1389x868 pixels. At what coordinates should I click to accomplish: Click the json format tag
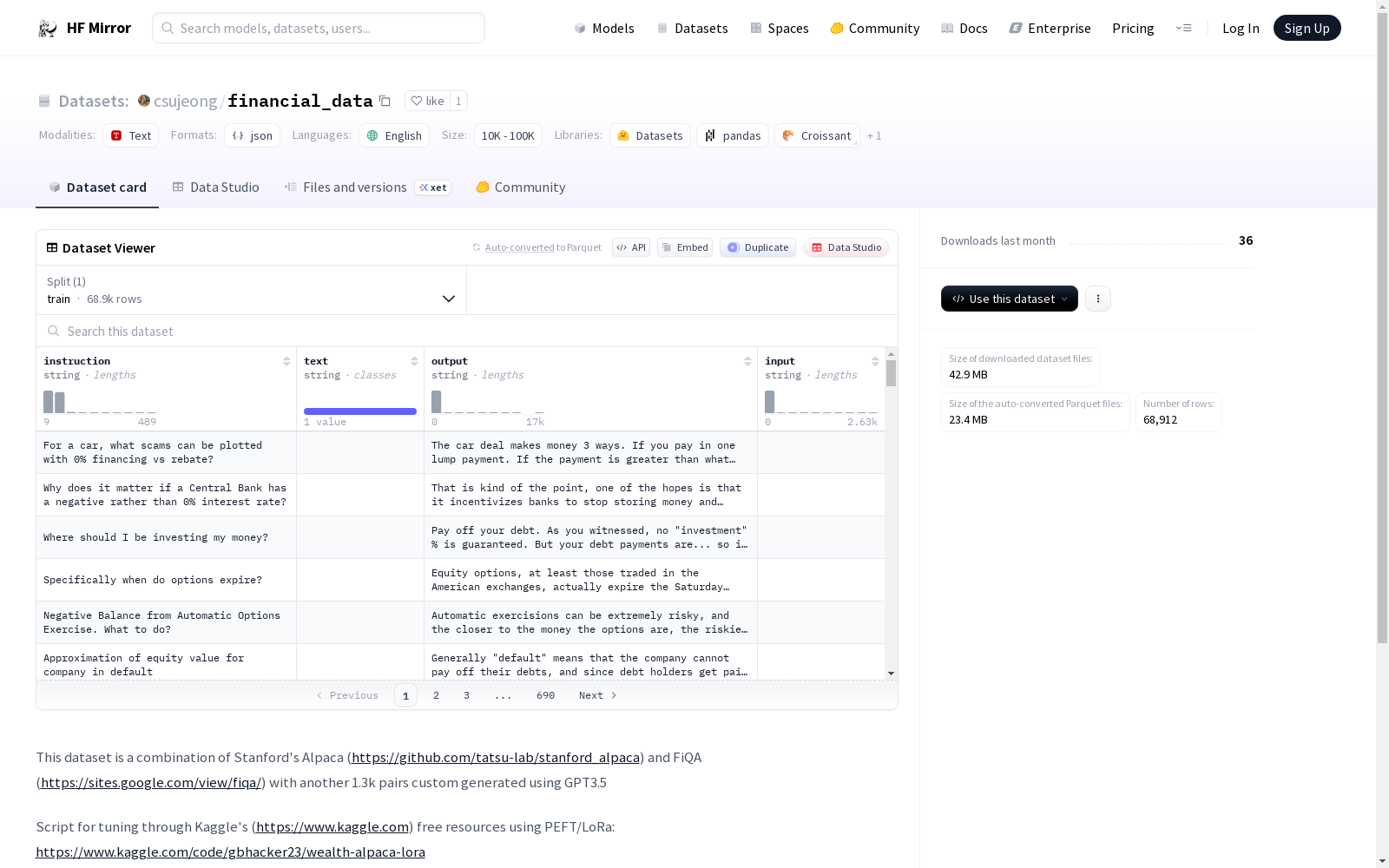click(x=252, y=135)
